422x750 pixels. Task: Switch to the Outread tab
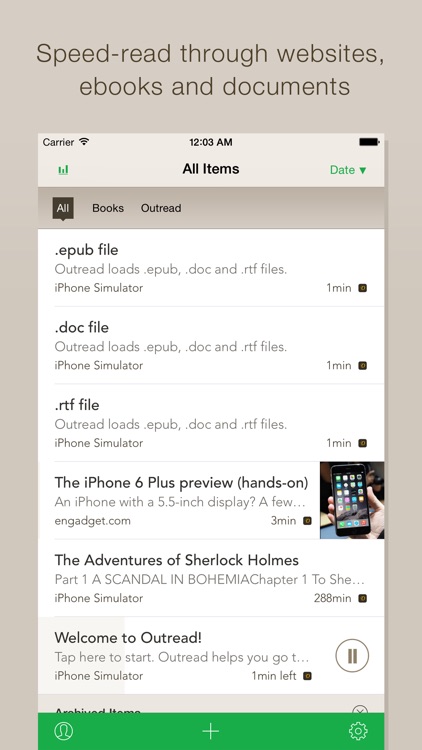tap(161, 208)
